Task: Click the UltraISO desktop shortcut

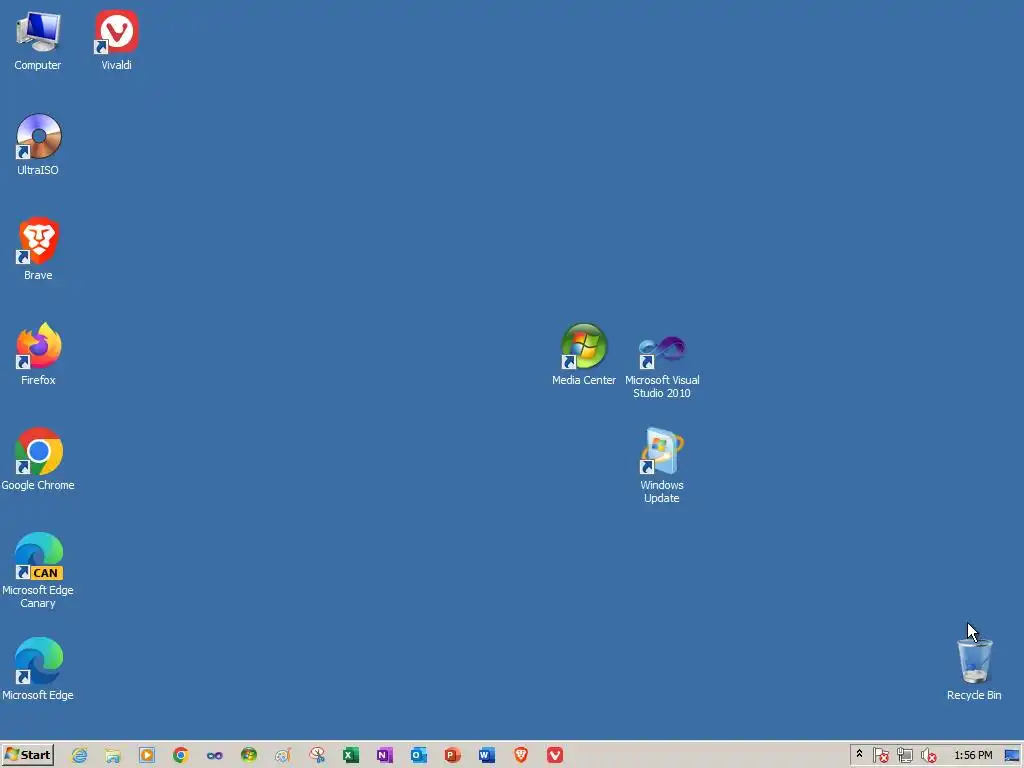Action: tap(38, 145)
